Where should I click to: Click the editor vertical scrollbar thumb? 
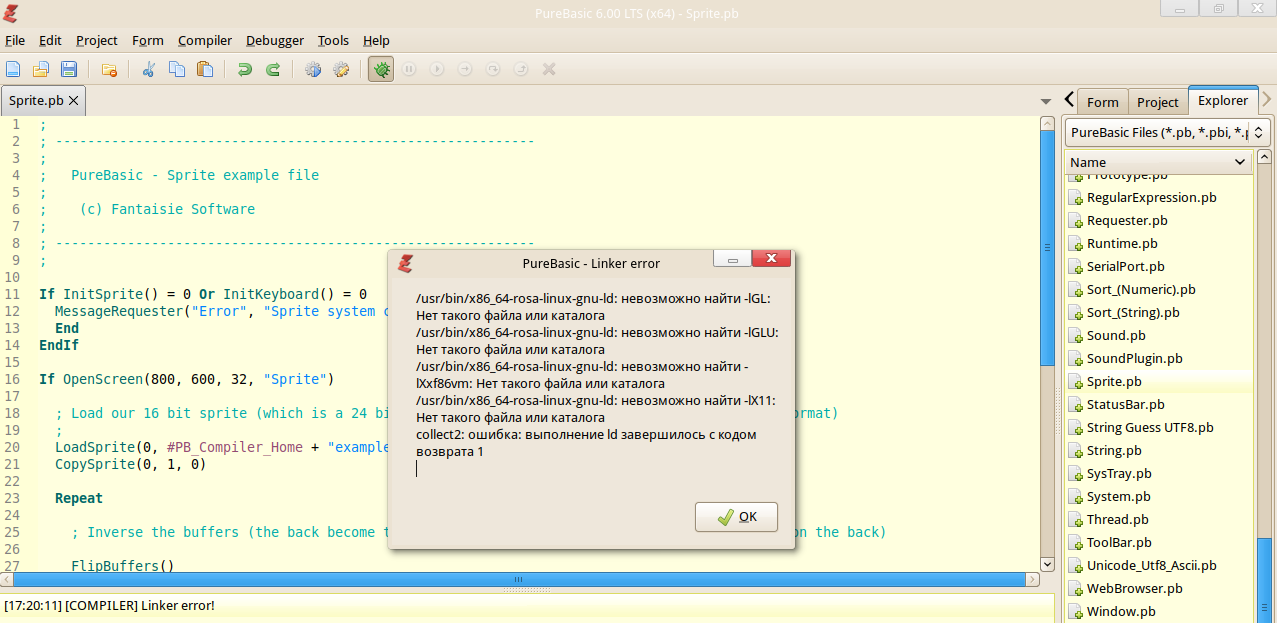[x=1047, y=250]
